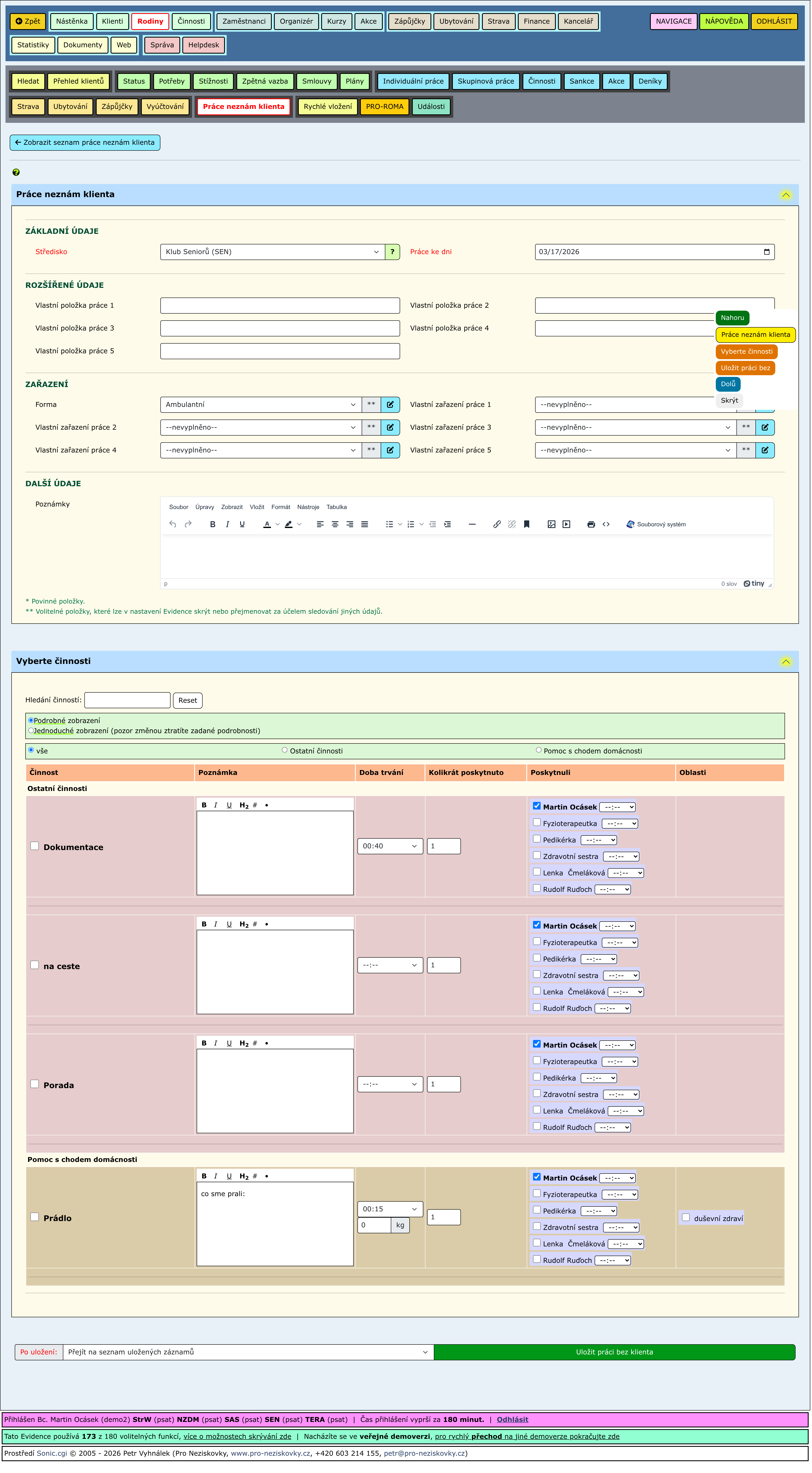The image size is (812, 1473).
Task: Tick the duševní zdraví checkbox
Action: 686,1217
